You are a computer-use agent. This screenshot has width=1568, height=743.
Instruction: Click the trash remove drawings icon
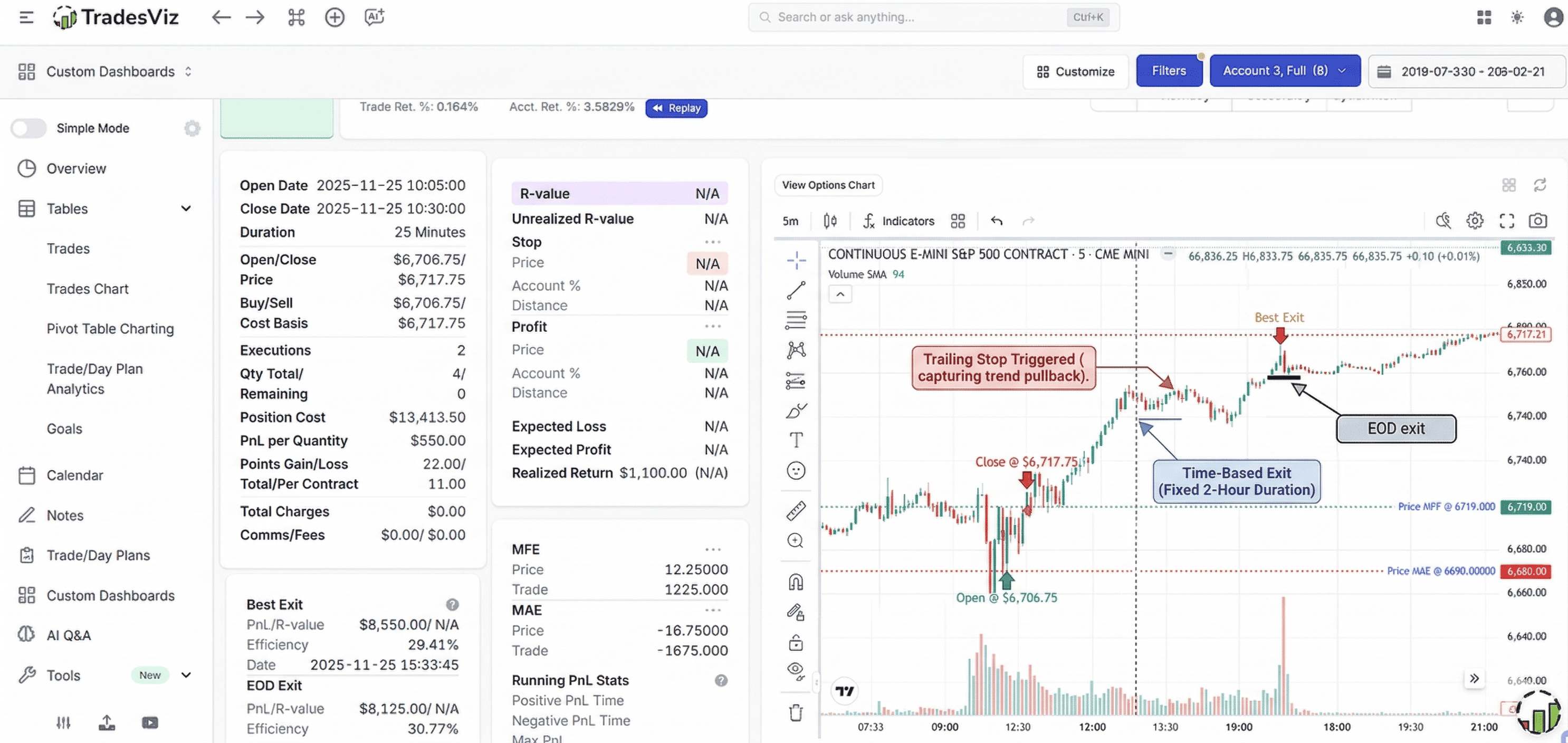coord(796,712)
